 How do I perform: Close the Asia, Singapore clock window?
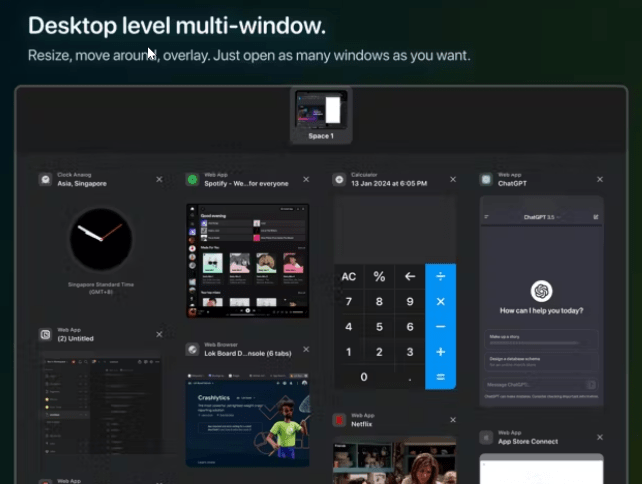click(159, 179)
